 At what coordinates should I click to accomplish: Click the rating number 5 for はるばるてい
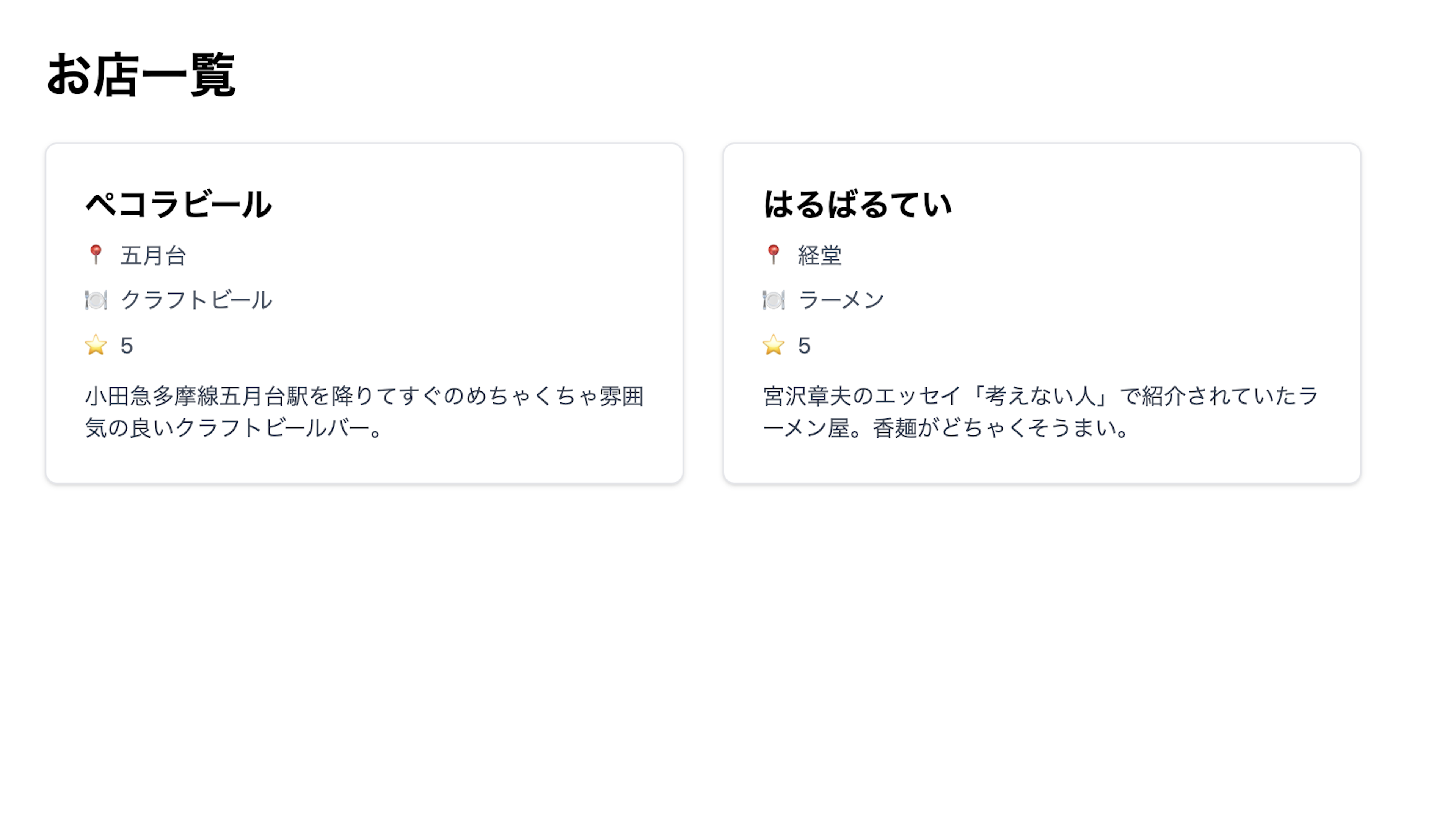(x=804, y=346)
